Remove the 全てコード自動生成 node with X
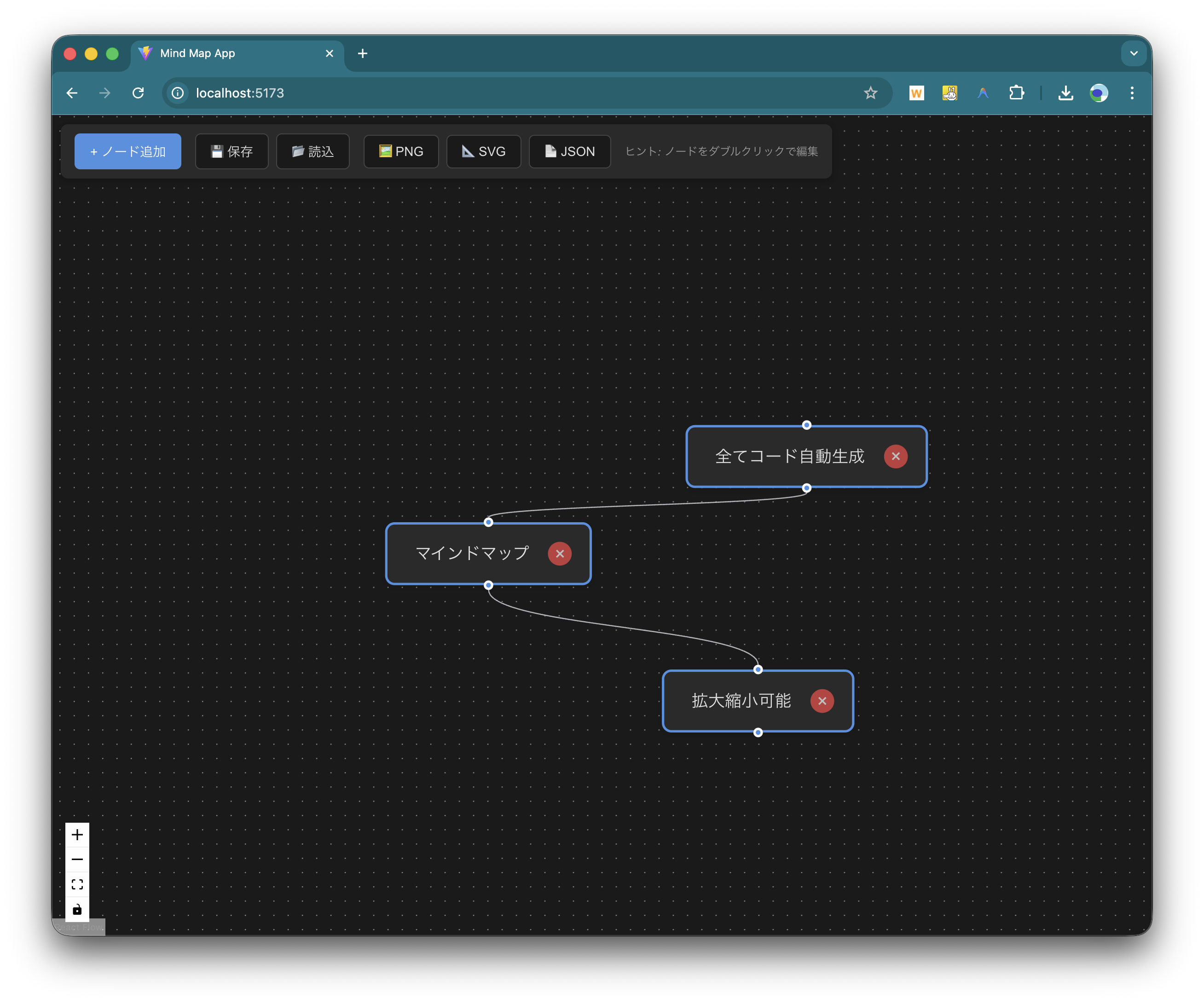Screen dimensions: 1204x1004 896,457
